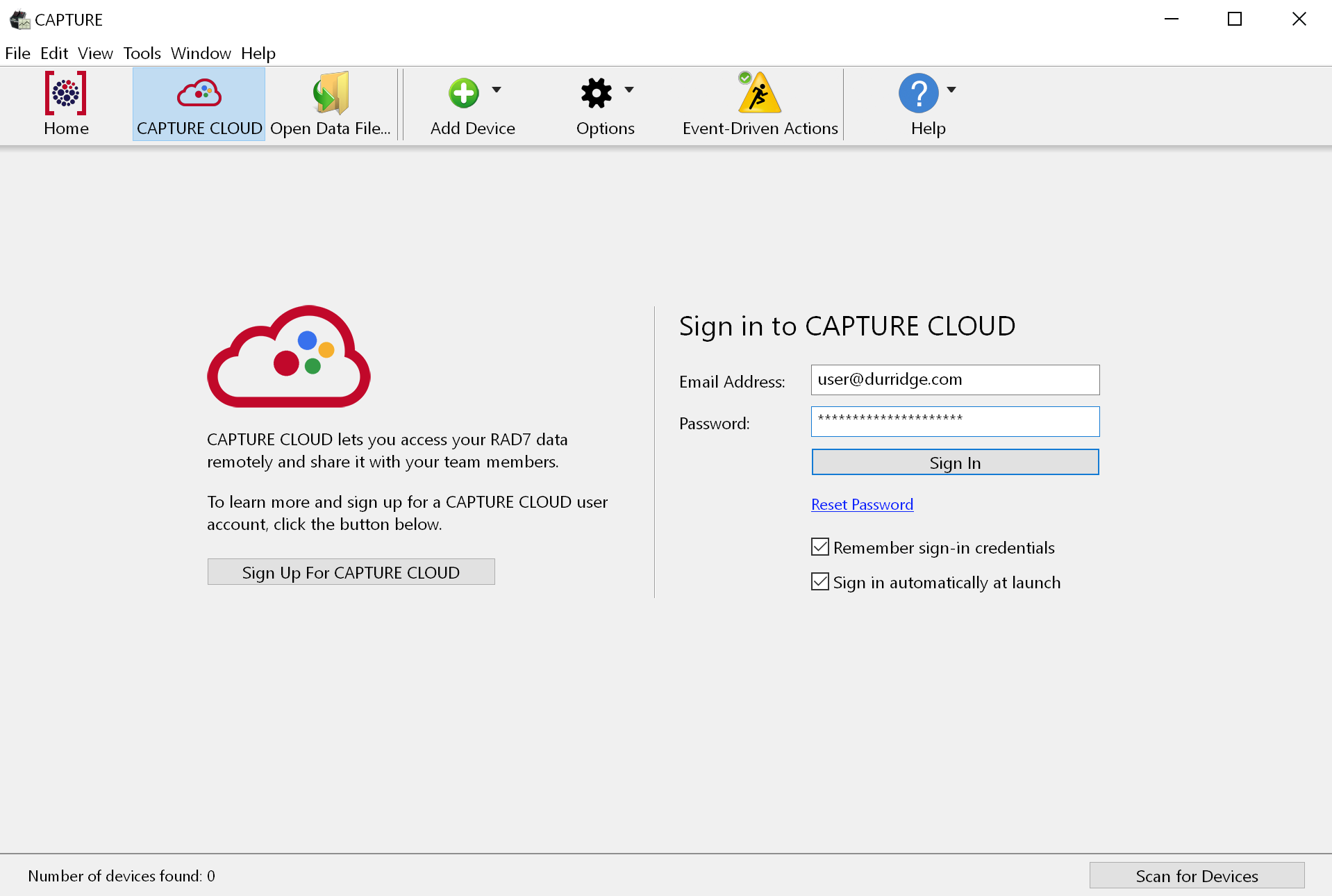The image size is (1332, 896).
Task: Click the Open Data File folder icon
Action: (331, 94)
